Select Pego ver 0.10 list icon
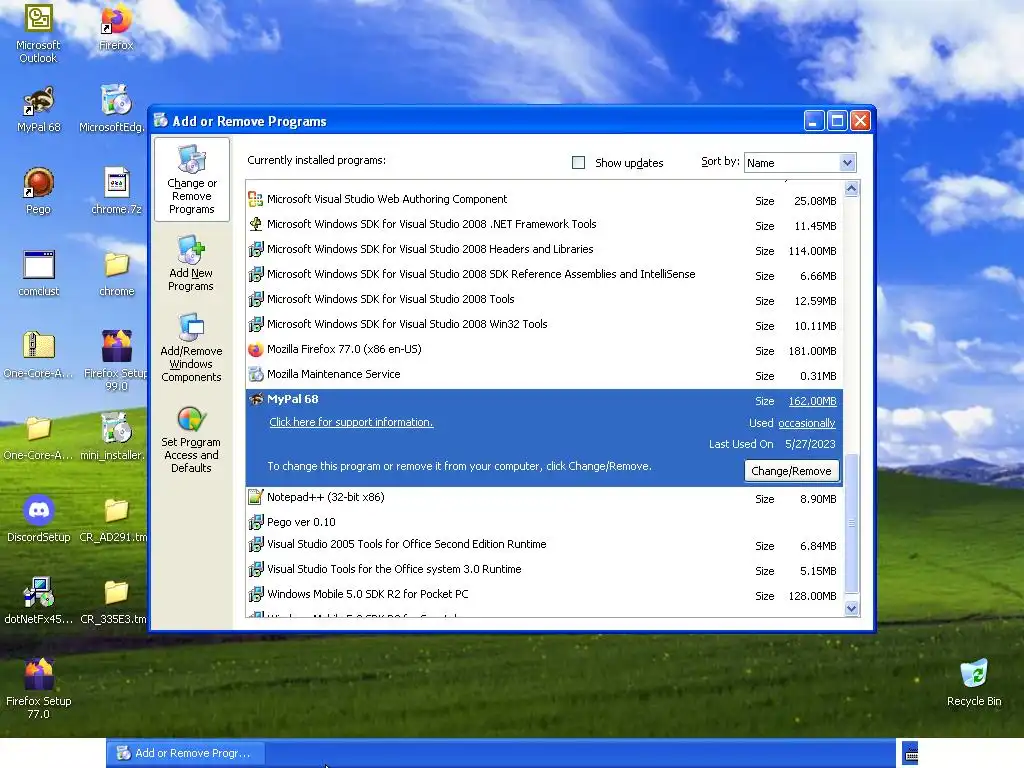Image resolution: width=1024 pixels, height=768 pixels. [x=255, y=522]
